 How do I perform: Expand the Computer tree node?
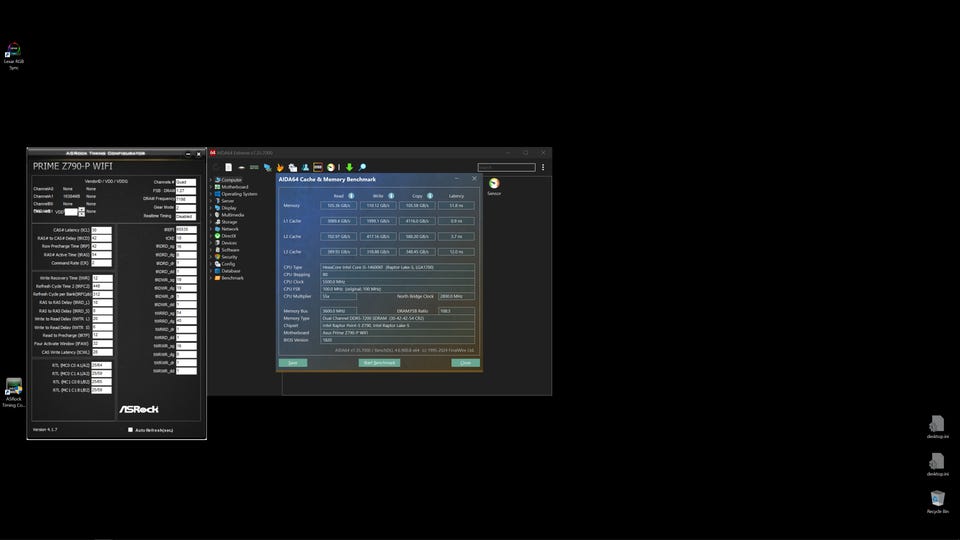(x=211, y=180)
